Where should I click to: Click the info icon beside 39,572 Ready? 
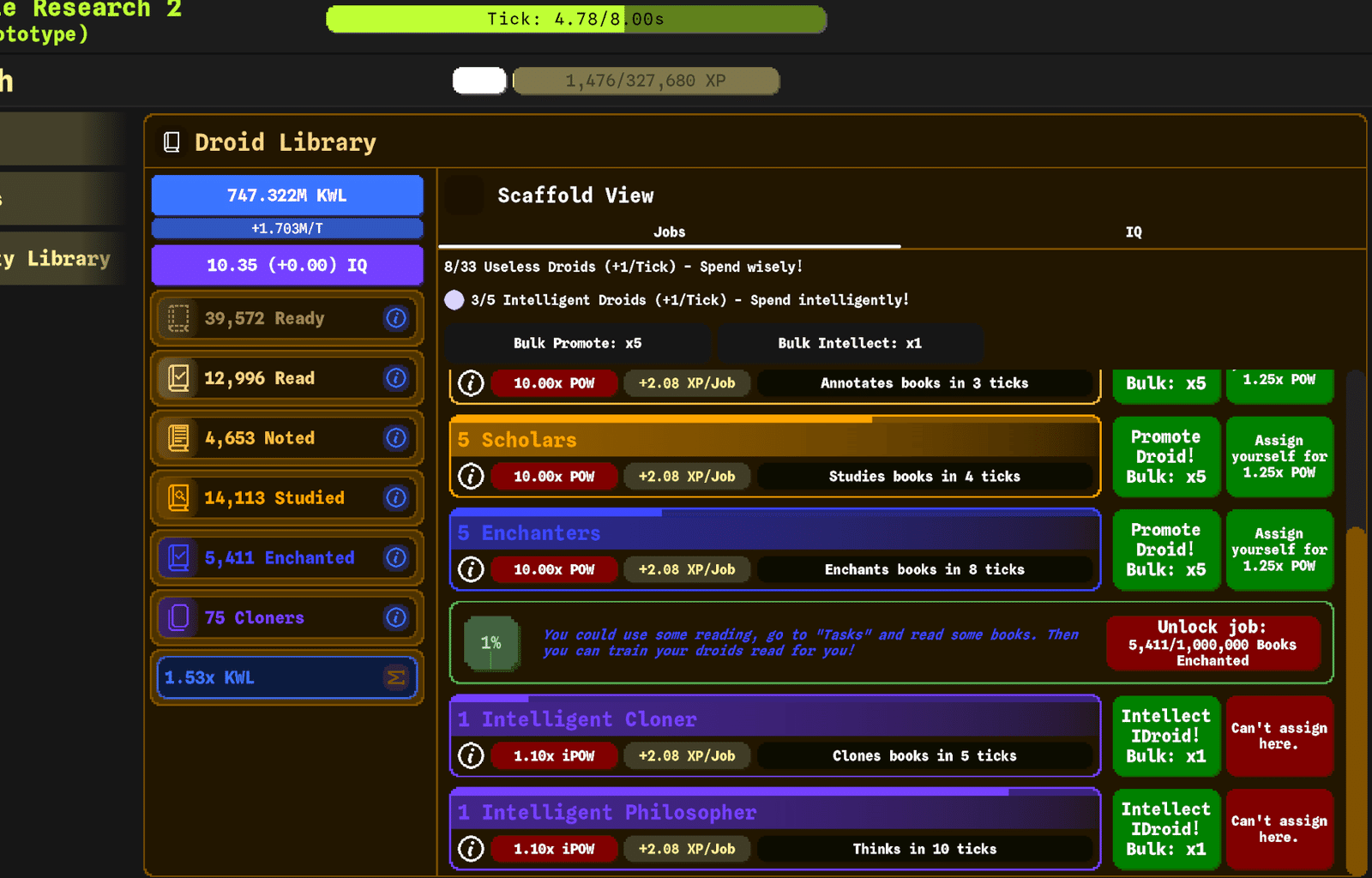(395, 318)
